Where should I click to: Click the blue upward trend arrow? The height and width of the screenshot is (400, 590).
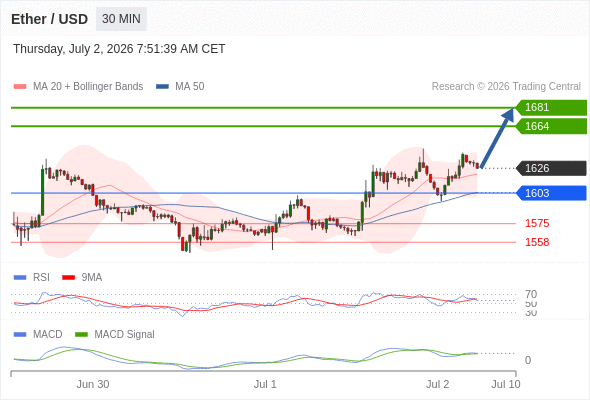click(497, 138)
